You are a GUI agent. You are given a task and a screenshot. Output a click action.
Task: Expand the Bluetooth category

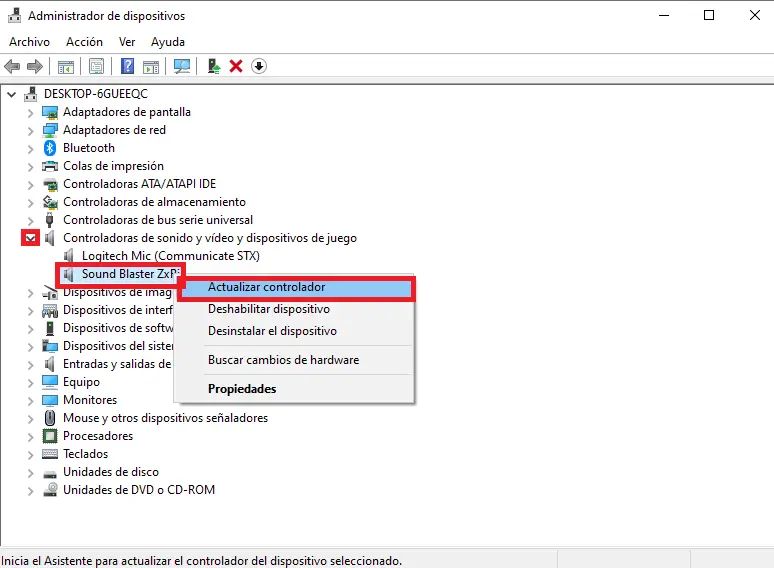(x=31, y=149)
